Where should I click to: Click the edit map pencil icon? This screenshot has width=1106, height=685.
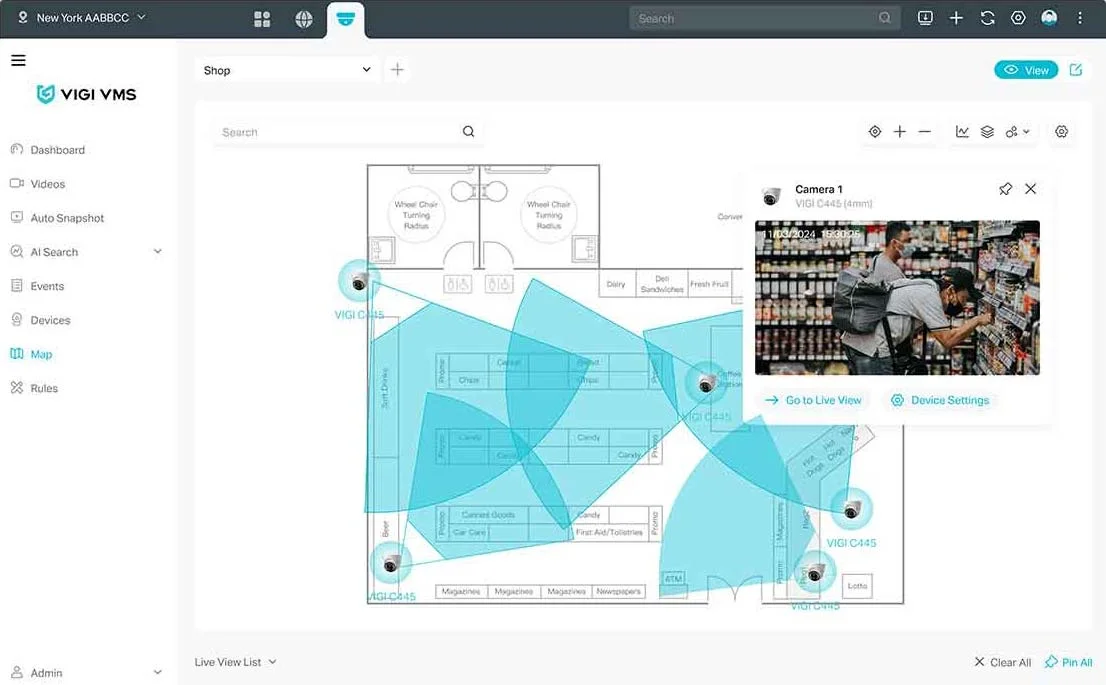click(x=1075, y=70)
